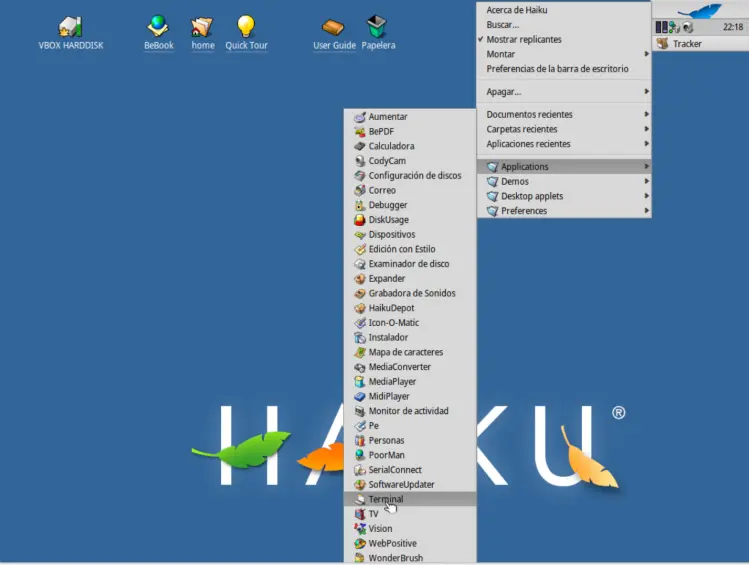
Task: Toggle Mostrar replicantes option
Action: [564, 39]
